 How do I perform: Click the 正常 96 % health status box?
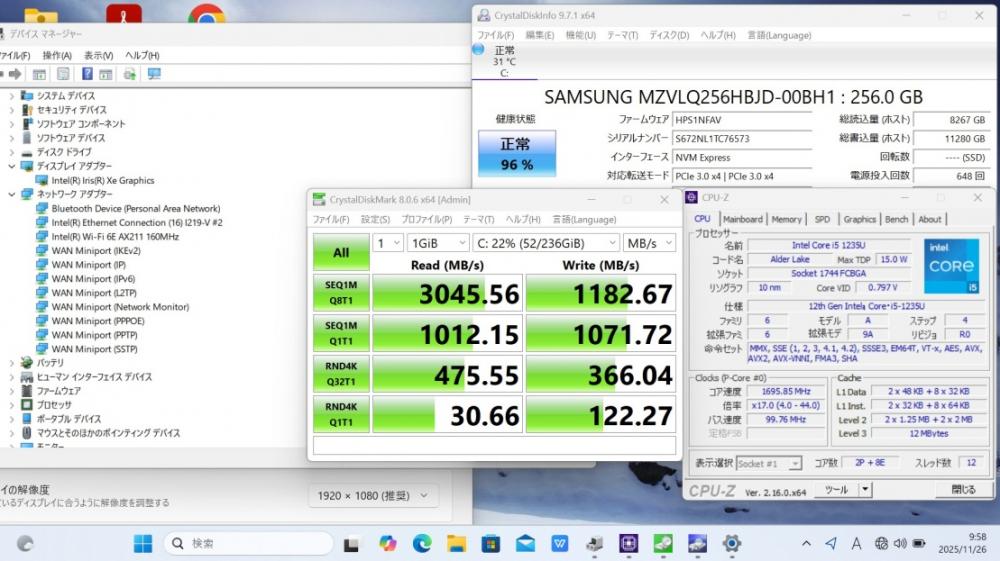517,154
